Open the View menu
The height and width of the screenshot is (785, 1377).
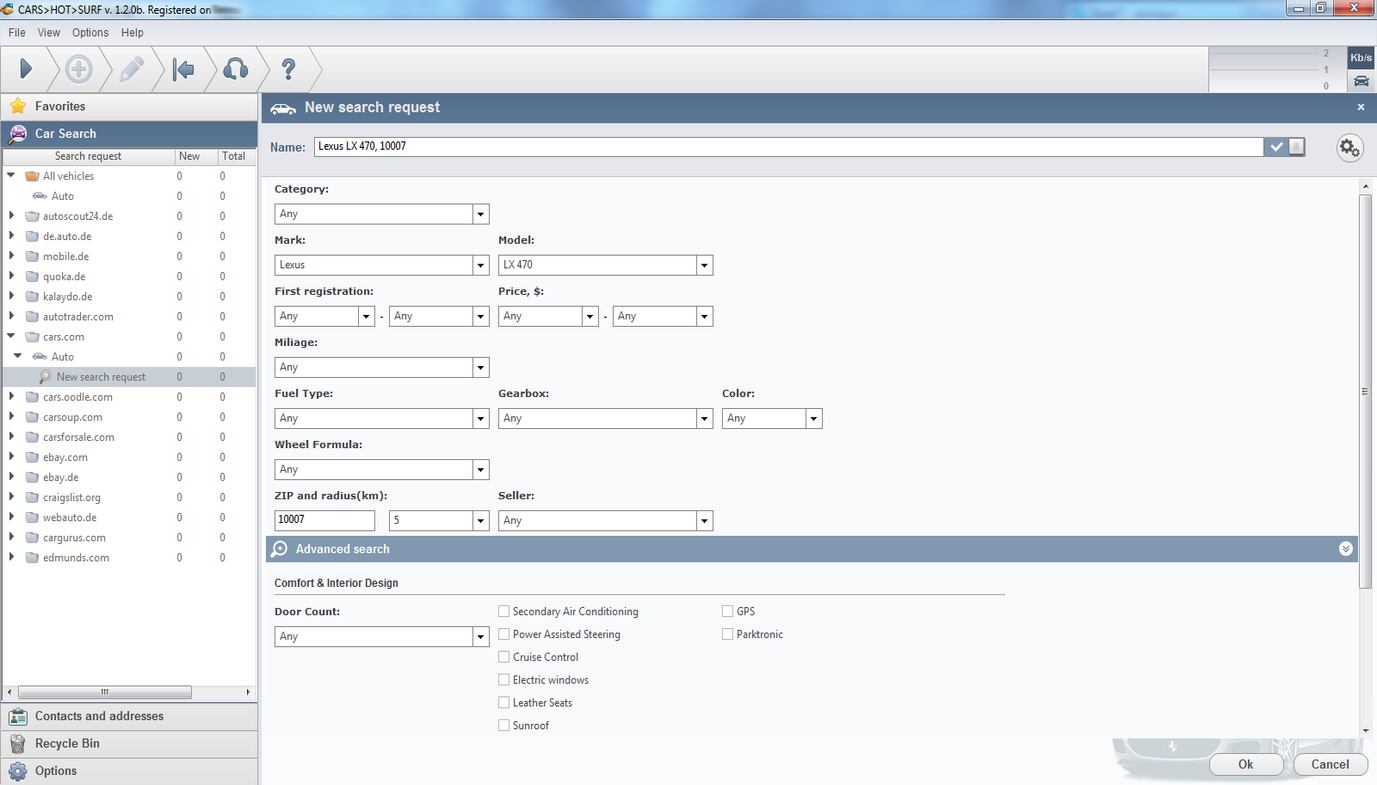point(49,33)
